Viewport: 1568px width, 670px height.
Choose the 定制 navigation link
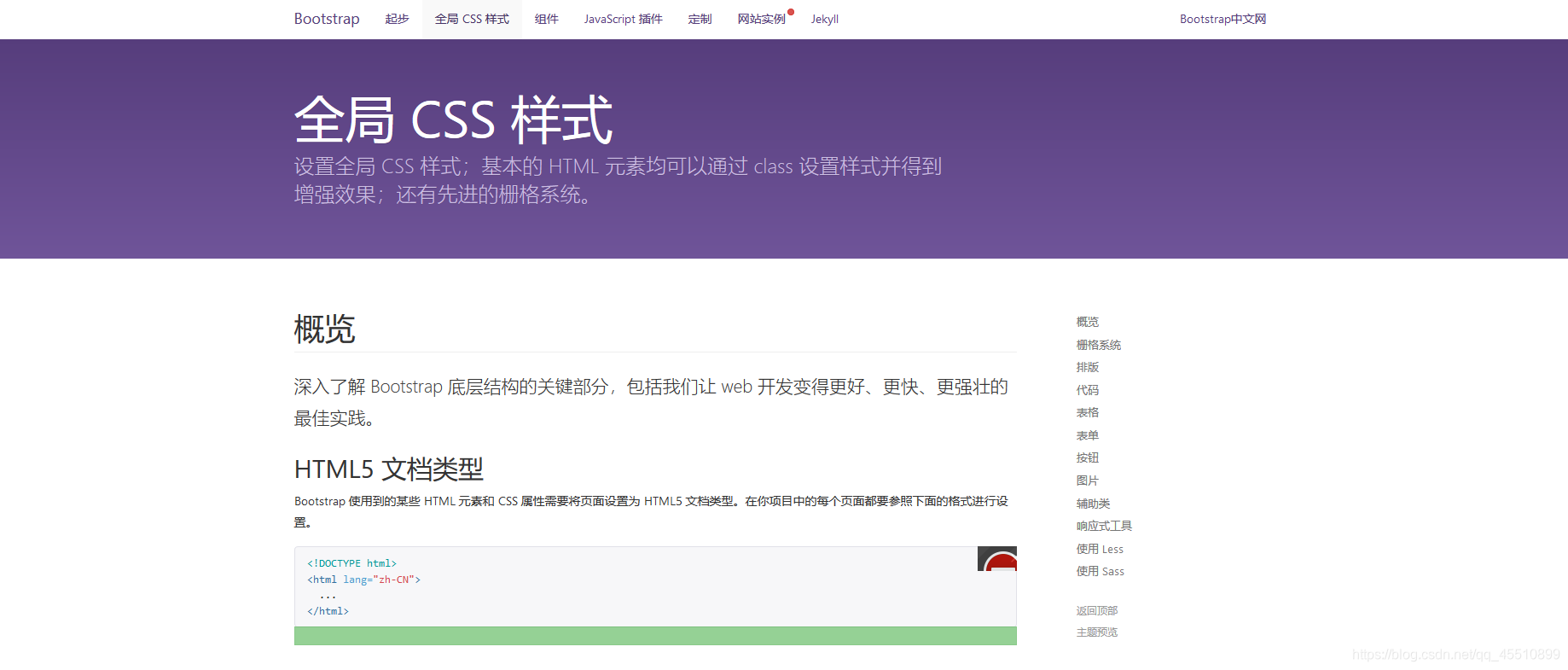point(700,19)
